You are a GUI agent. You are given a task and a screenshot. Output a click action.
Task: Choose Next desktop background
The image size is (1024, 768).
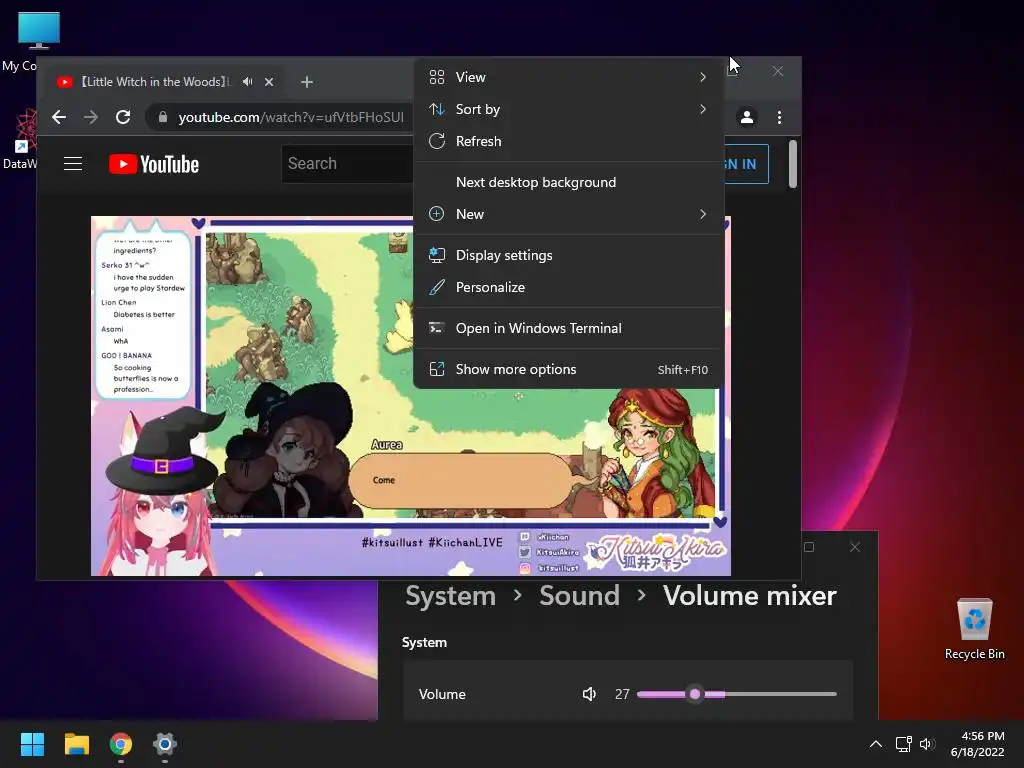coord(568,182)
